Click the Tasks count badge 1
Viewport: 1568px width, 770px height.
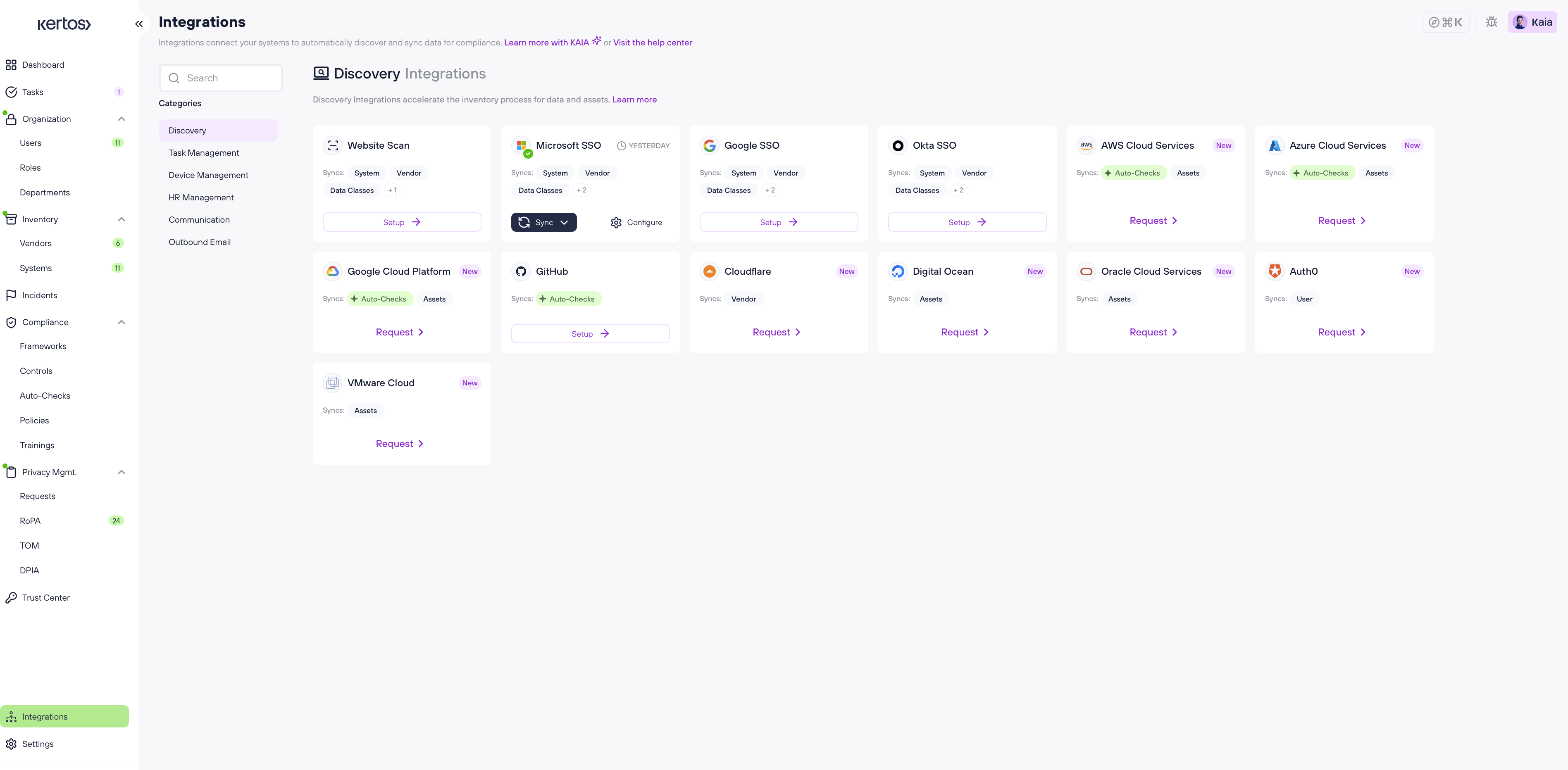[118, 92]
